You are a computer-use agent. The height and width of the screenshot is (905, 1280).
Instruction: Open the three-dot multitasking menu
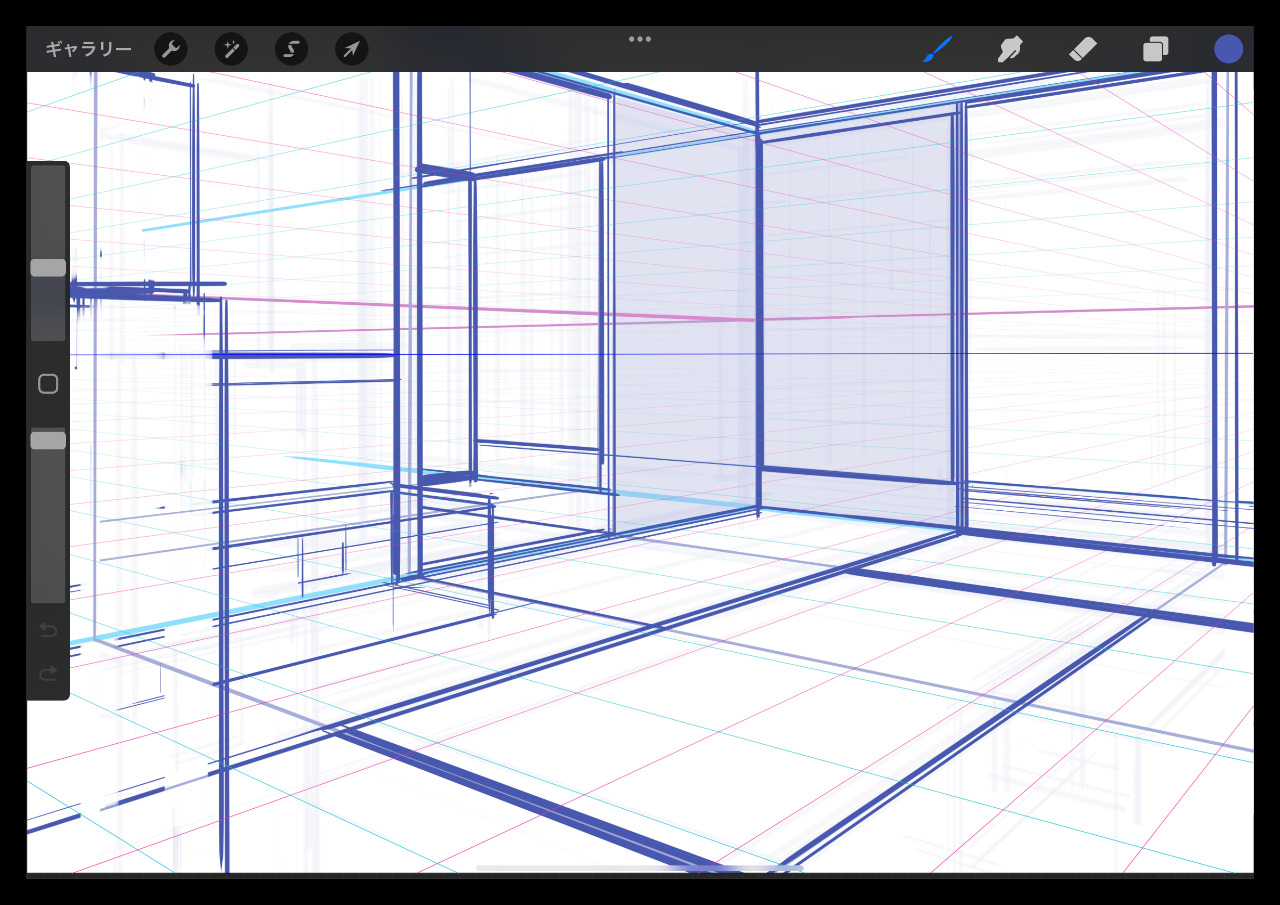click(640, 39)
